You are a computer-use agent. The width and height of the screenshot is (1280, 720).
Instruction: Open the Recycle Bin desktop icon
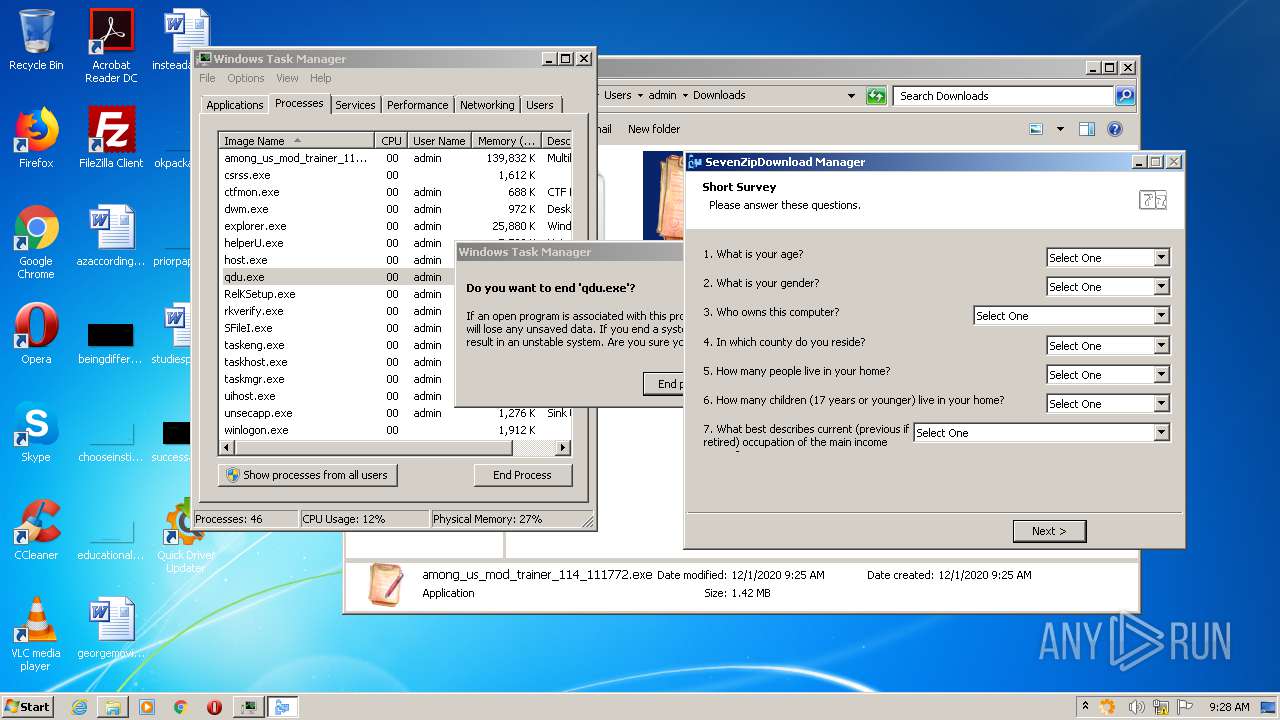pos(36,40)
